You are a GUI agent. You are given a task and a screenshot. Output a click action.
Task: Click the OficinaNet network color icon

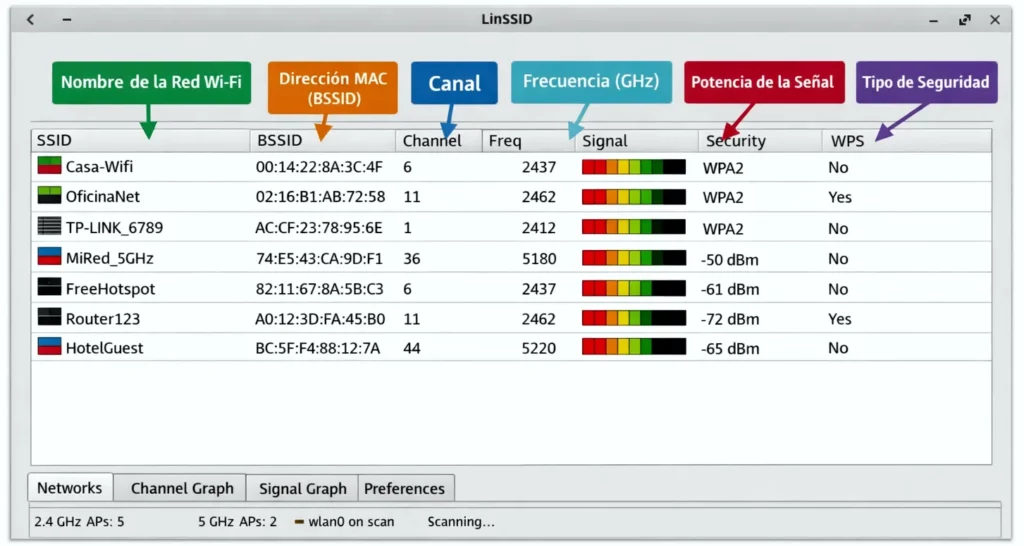click(x=49, y=196)
